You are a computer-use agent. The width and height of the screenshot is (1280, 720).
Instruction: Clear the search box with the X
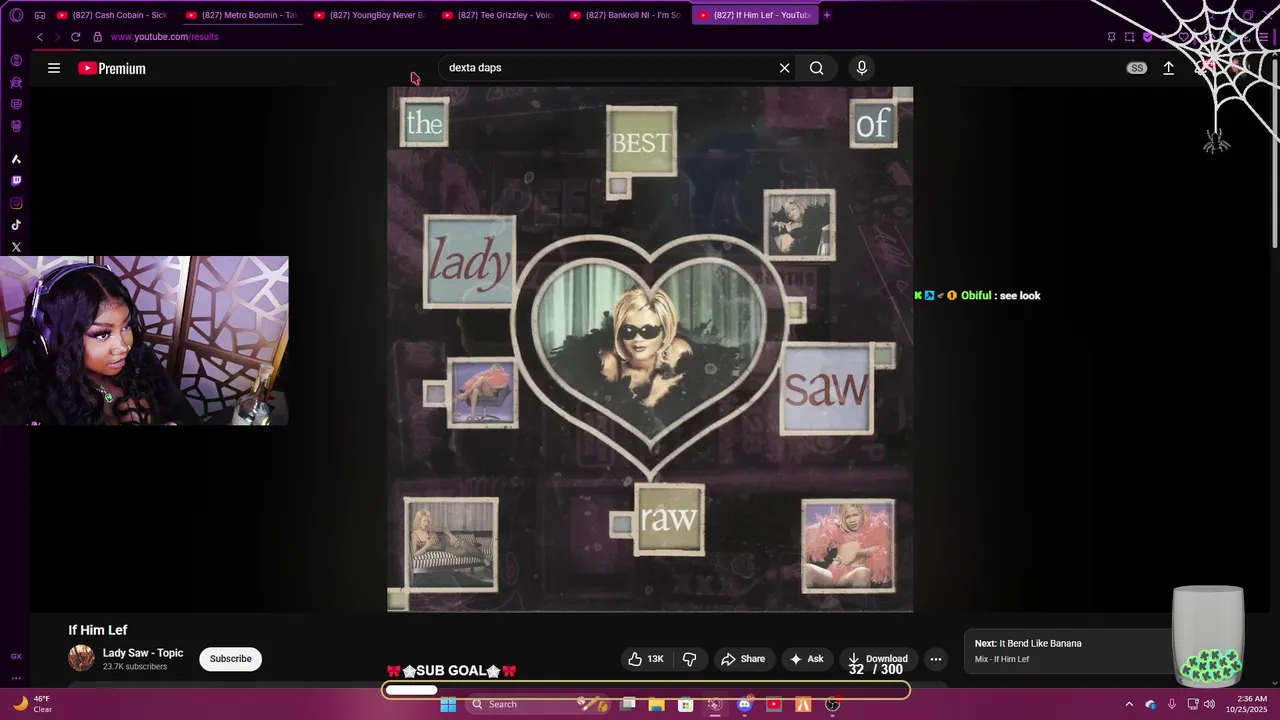785,68
